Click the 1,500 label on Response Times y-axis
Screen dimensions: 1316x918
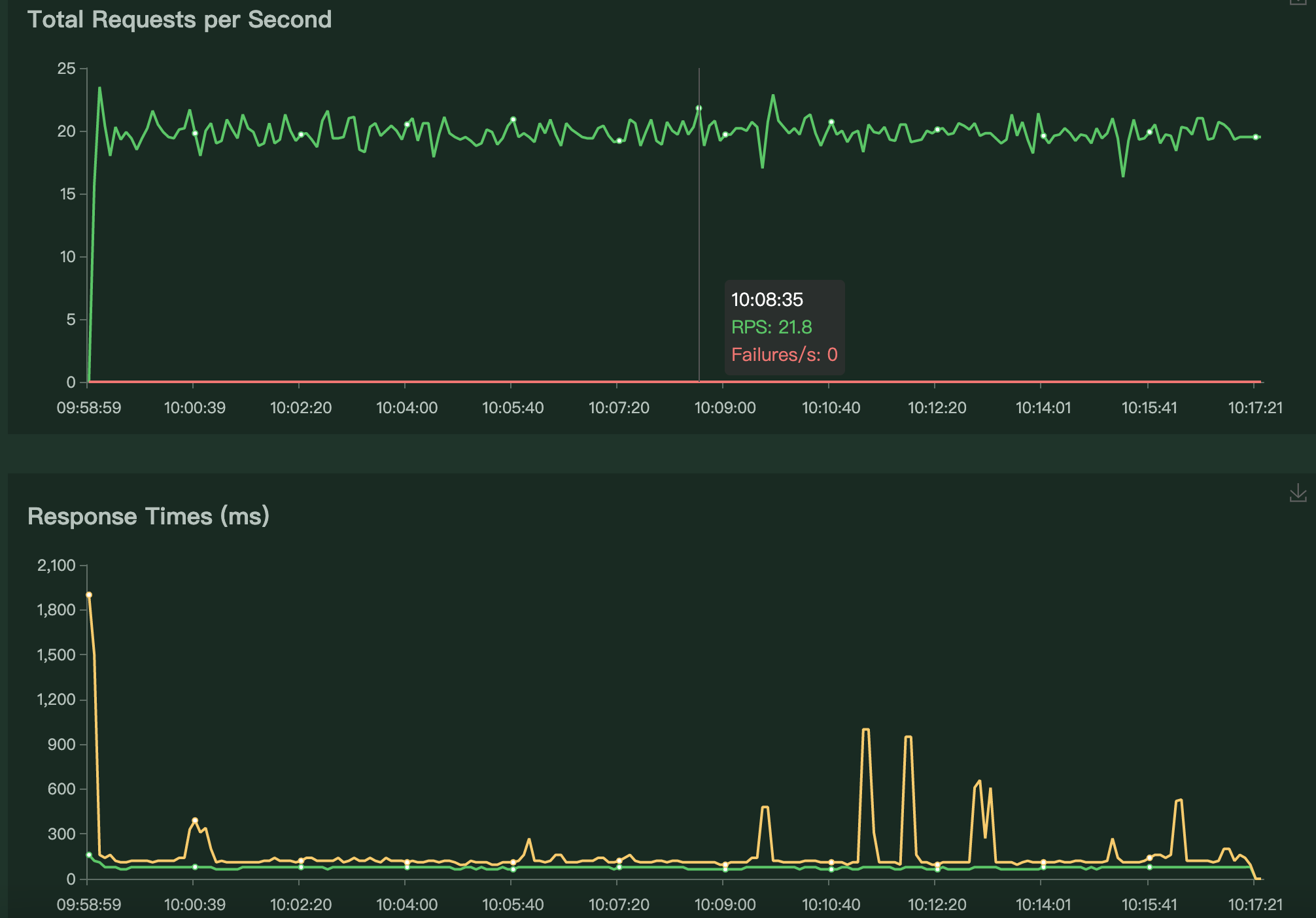coord(56,654)
